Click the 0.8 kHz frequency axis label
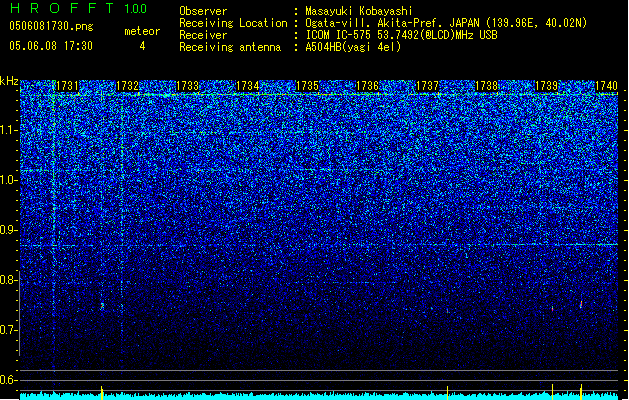 [9, 280]
